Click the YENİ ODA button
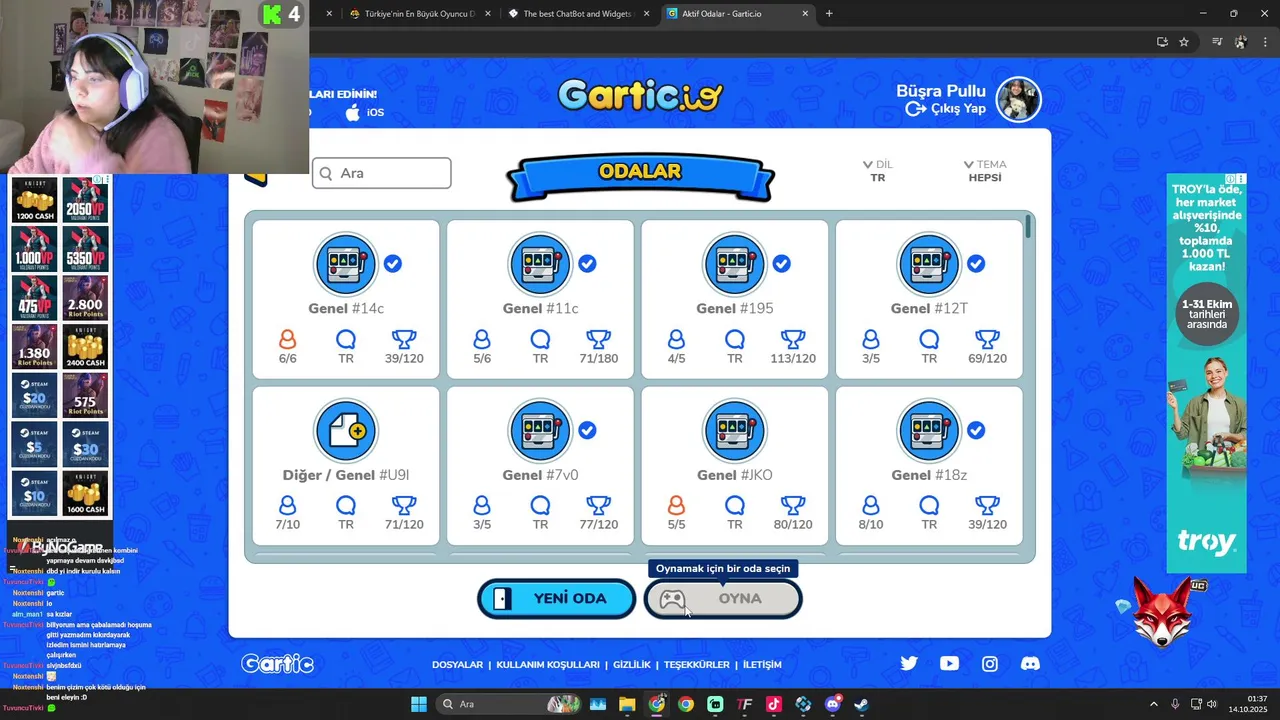 556,598
